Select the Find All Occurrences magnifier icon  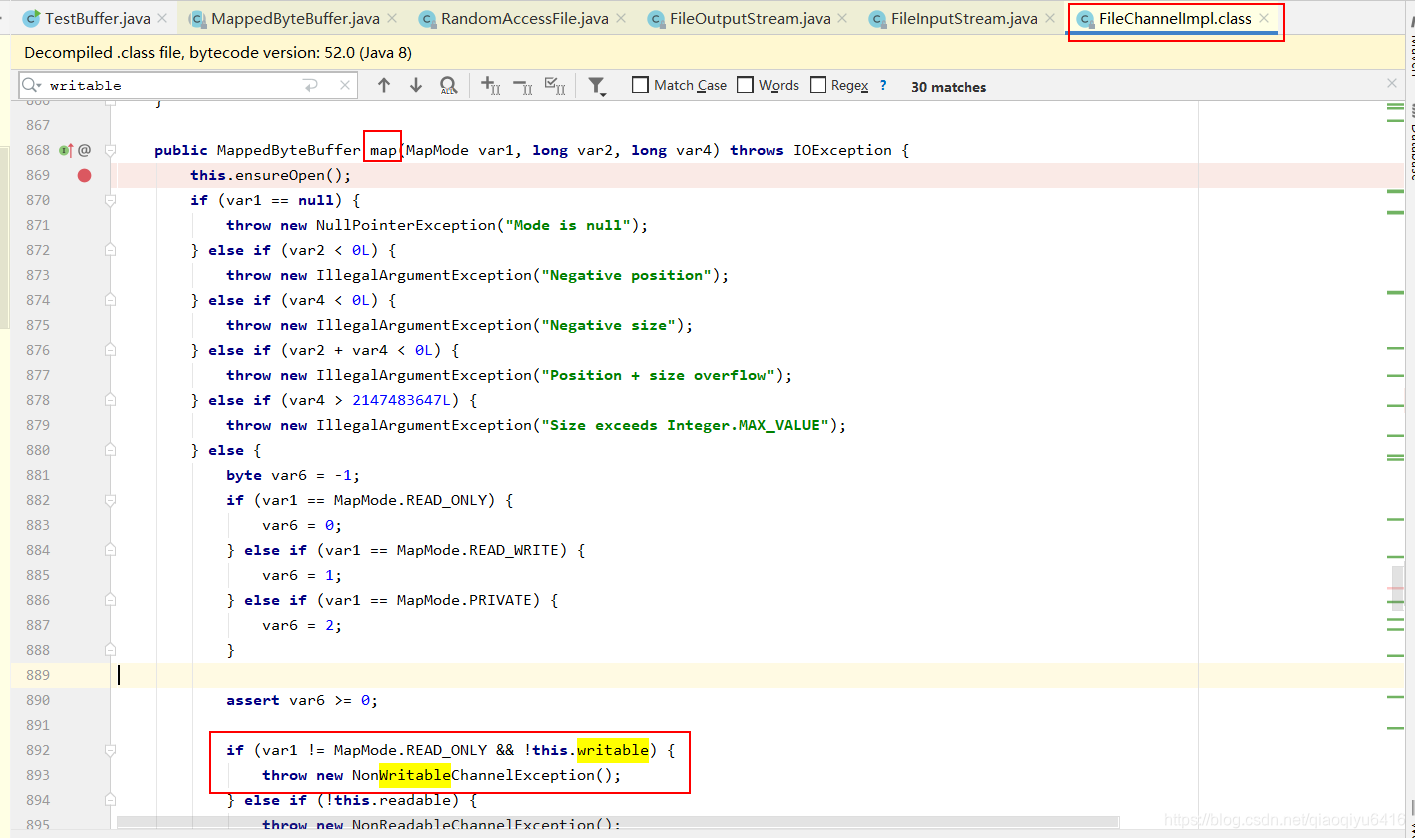(448, 85)
